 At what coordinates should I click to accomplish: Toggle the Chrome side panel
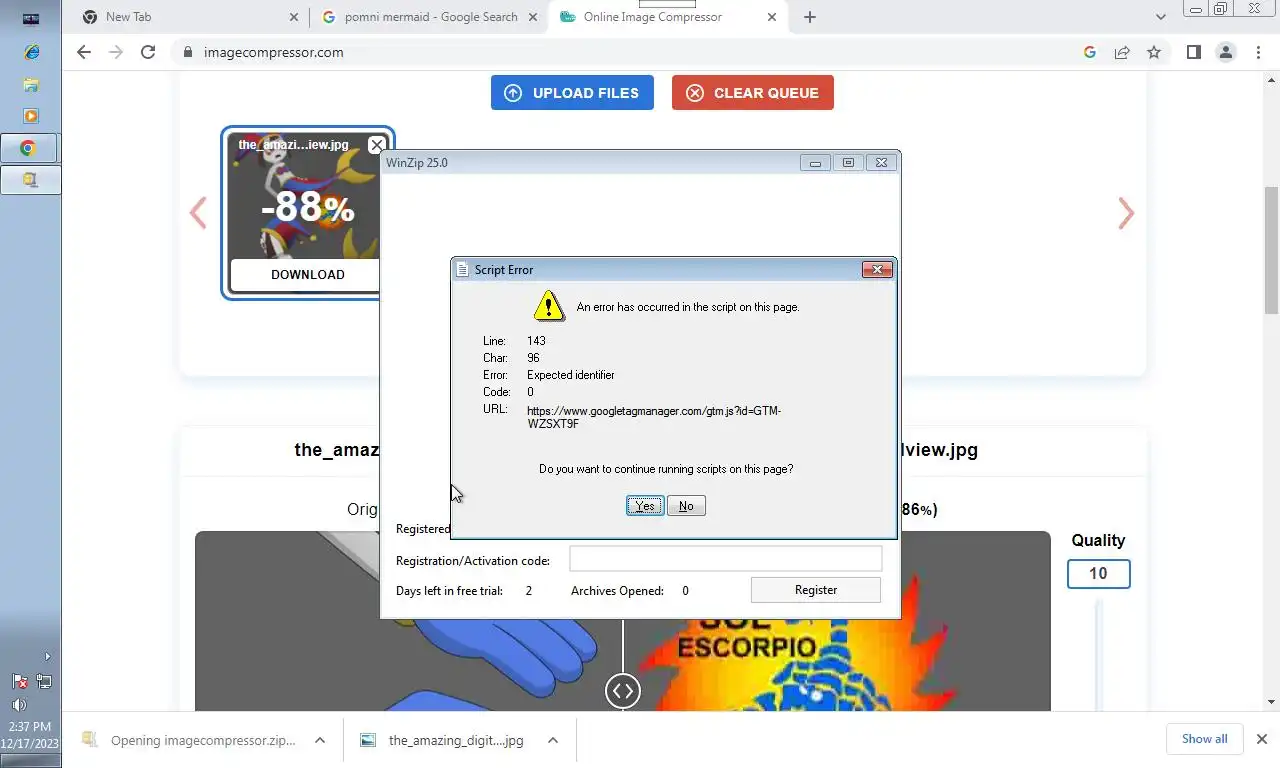click(1193, 52)
